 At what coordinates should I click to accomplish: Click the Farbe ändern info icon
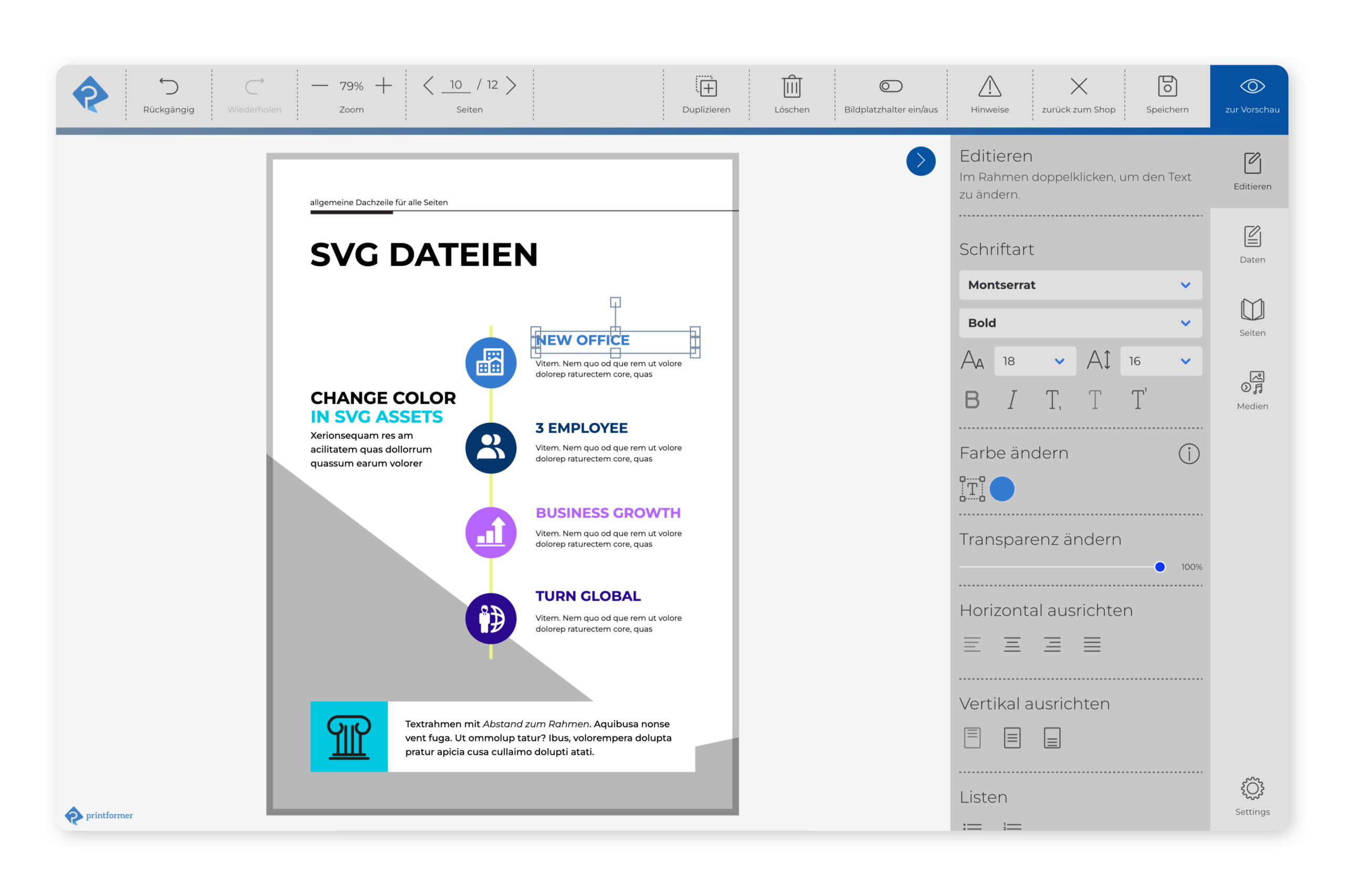tap(1189, 454)
